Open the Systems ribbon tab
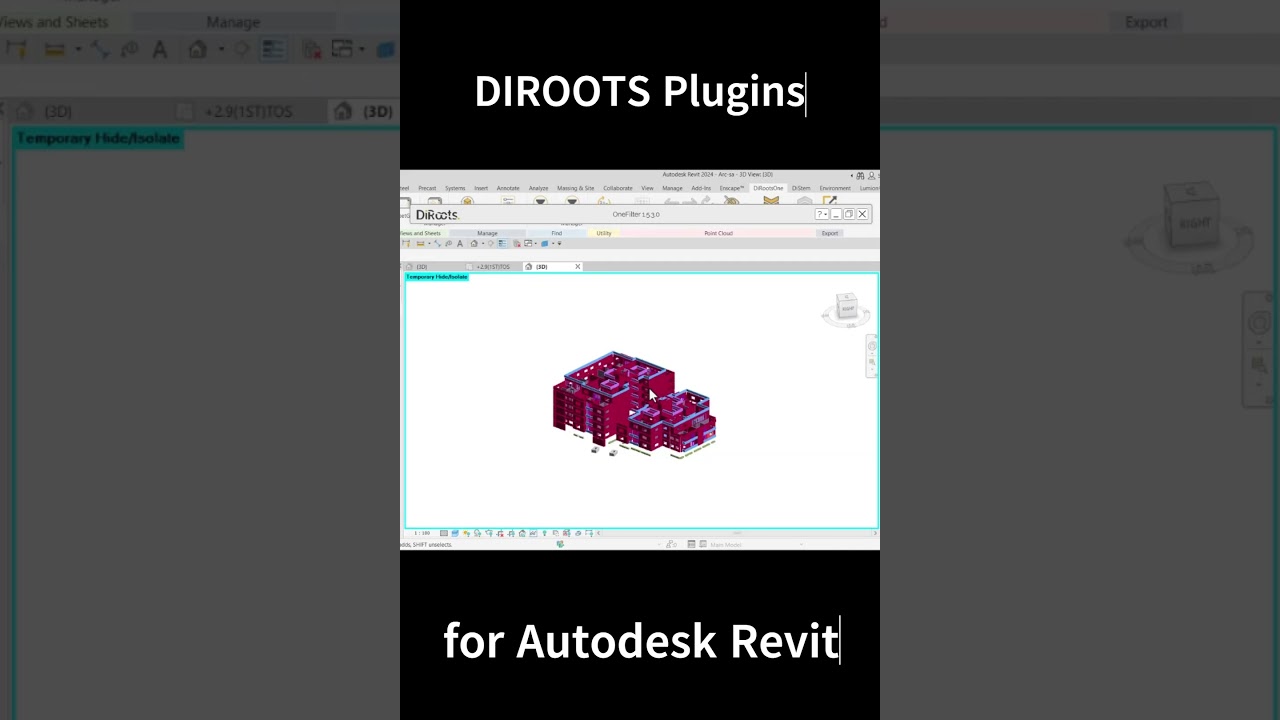1280x720 pixels. pyautogui.click(x=455, y=188)
